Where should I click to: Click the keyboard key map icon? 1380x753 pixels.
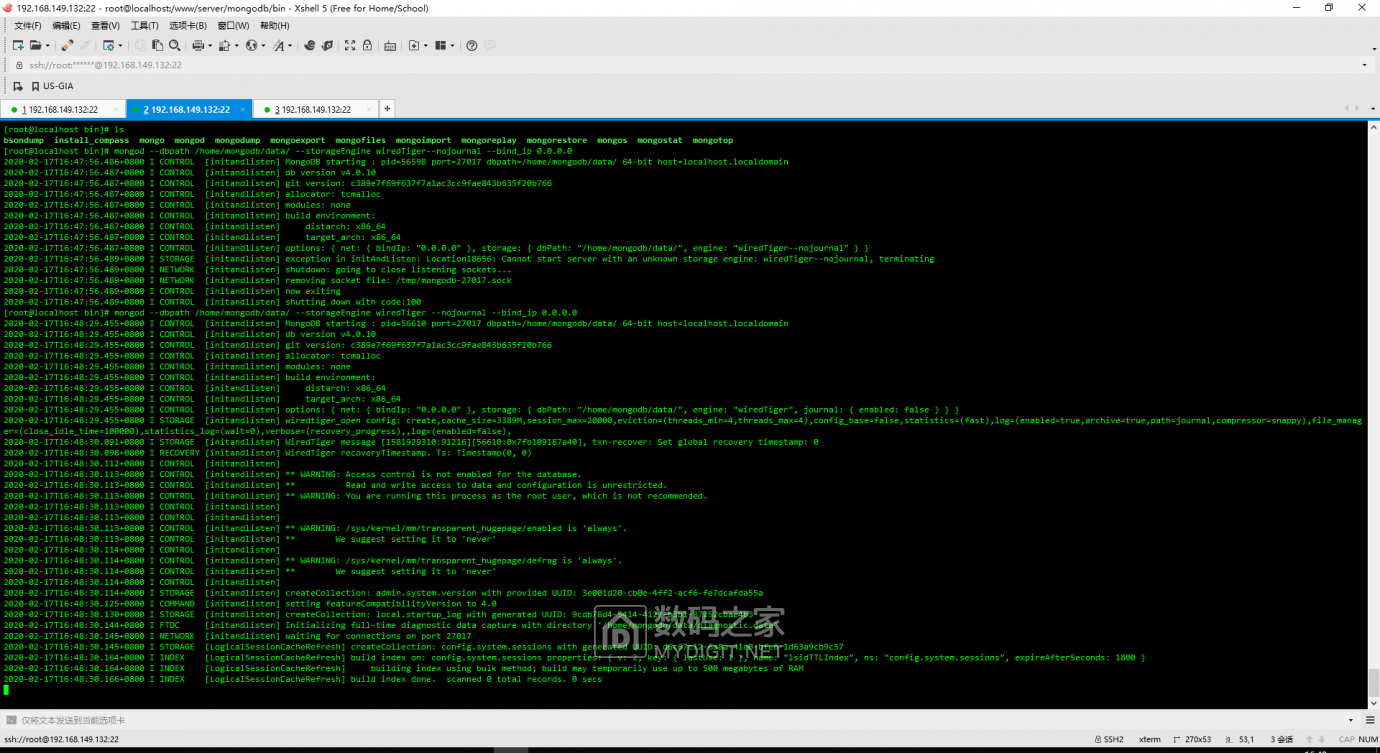coord(390,45)
